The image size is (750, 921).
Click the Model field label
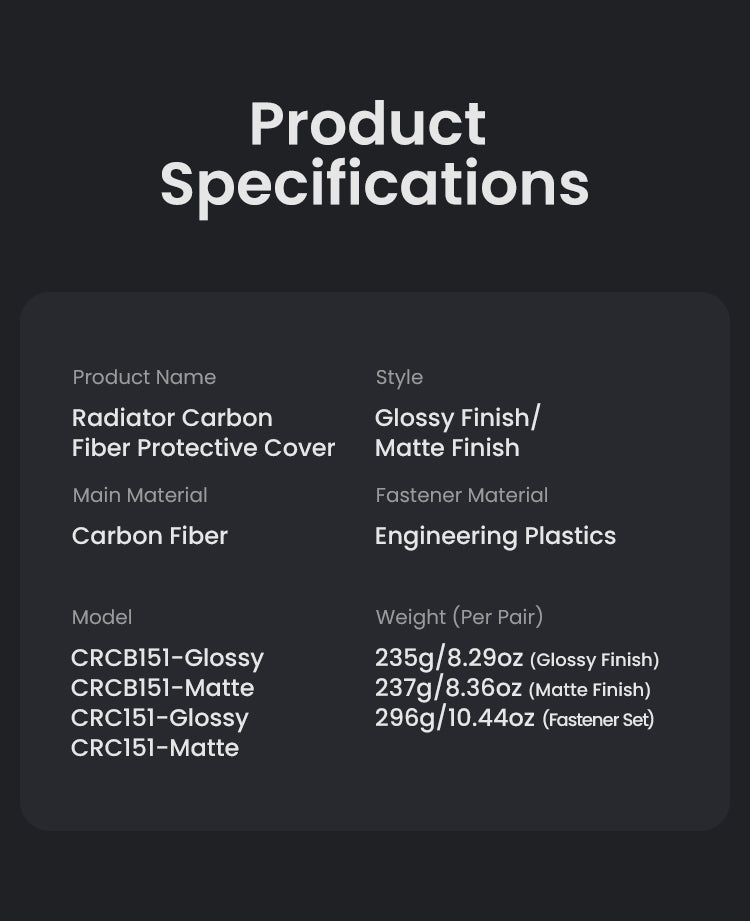pyautogui.click(x=102, y=617)
